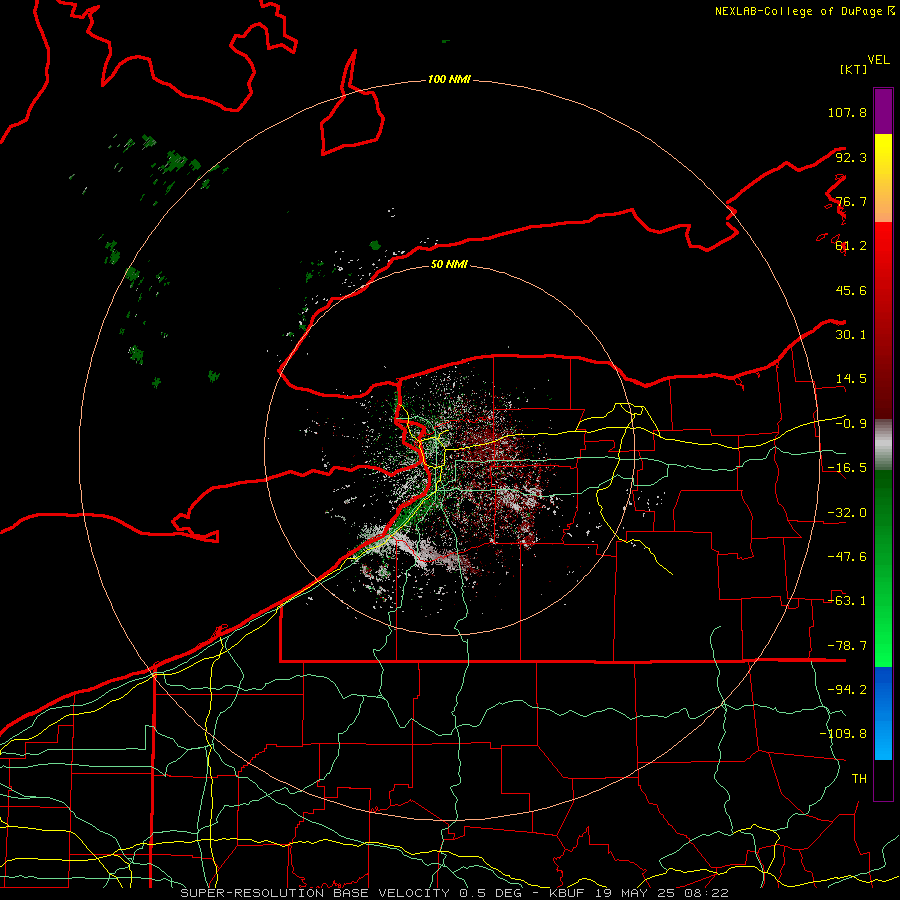The width and height of the screenshot is (900, 900).
Task: Click the 30.1 legend value
Action: 851,335
